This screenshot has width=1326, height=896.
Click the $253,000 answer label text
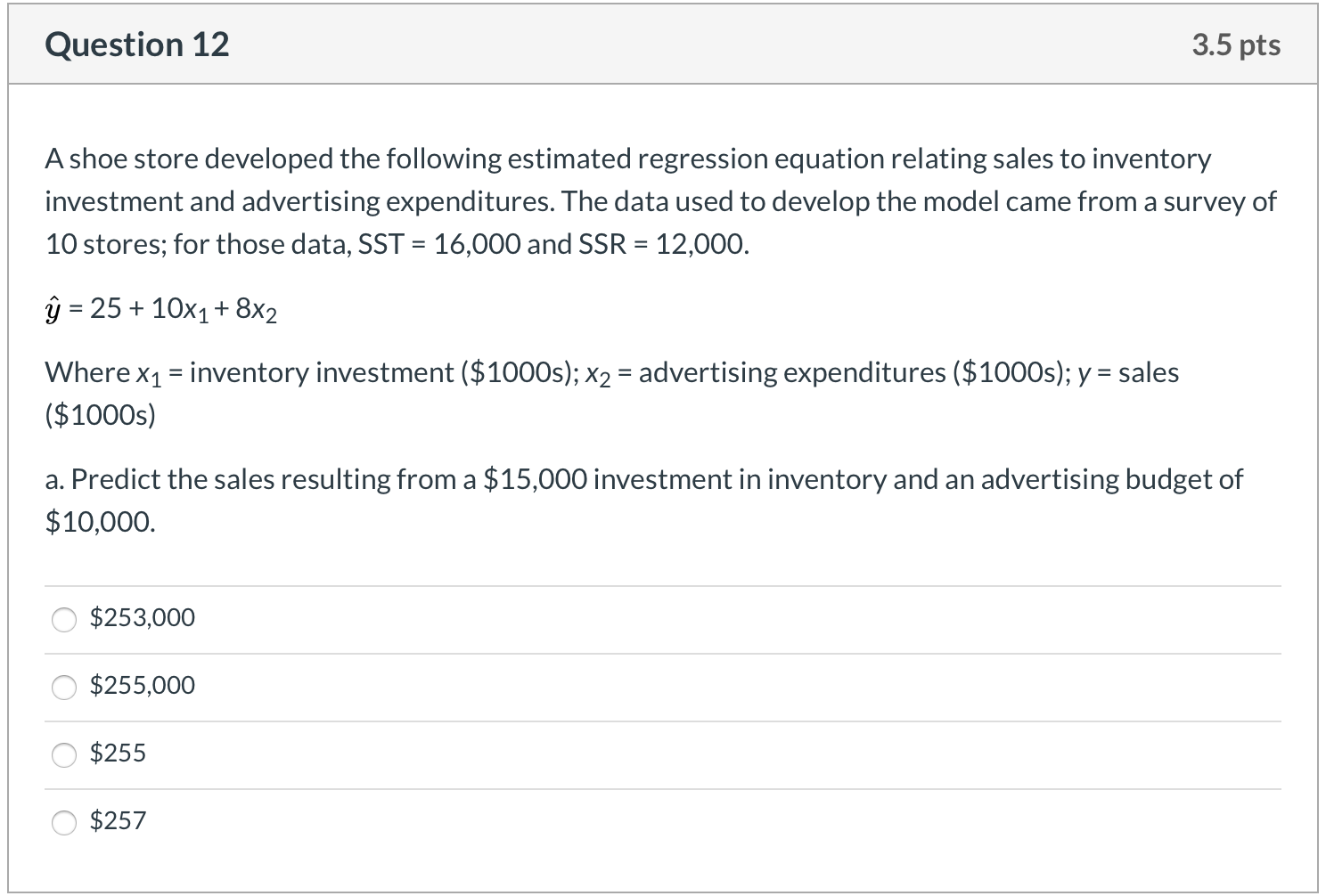[143, 617]
